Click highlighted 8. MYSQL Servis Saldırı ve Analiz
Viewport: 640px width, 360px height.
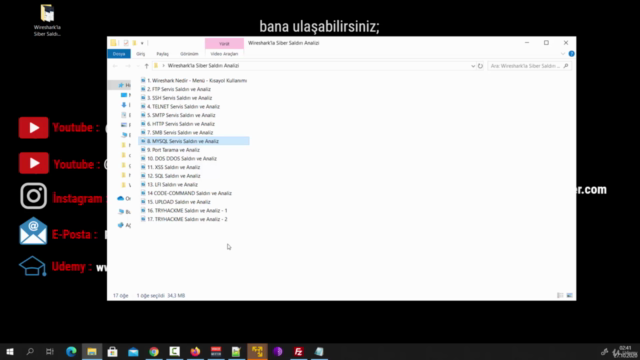coord(194,141)
